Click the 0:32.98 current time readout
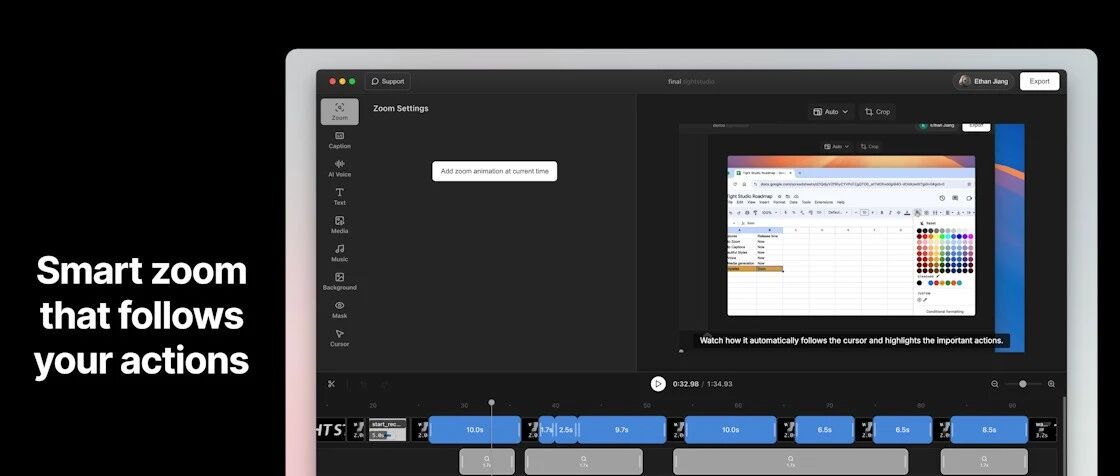The height and width of the screenshot is (476, 1120). coord(685,384)
